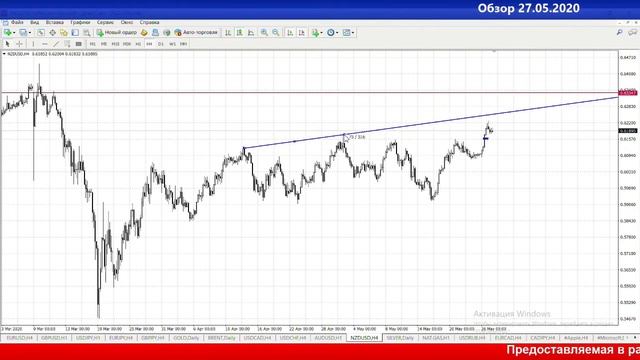Open the New Chart toolbar icon
The image size is (640, 360).
(7, 33)
